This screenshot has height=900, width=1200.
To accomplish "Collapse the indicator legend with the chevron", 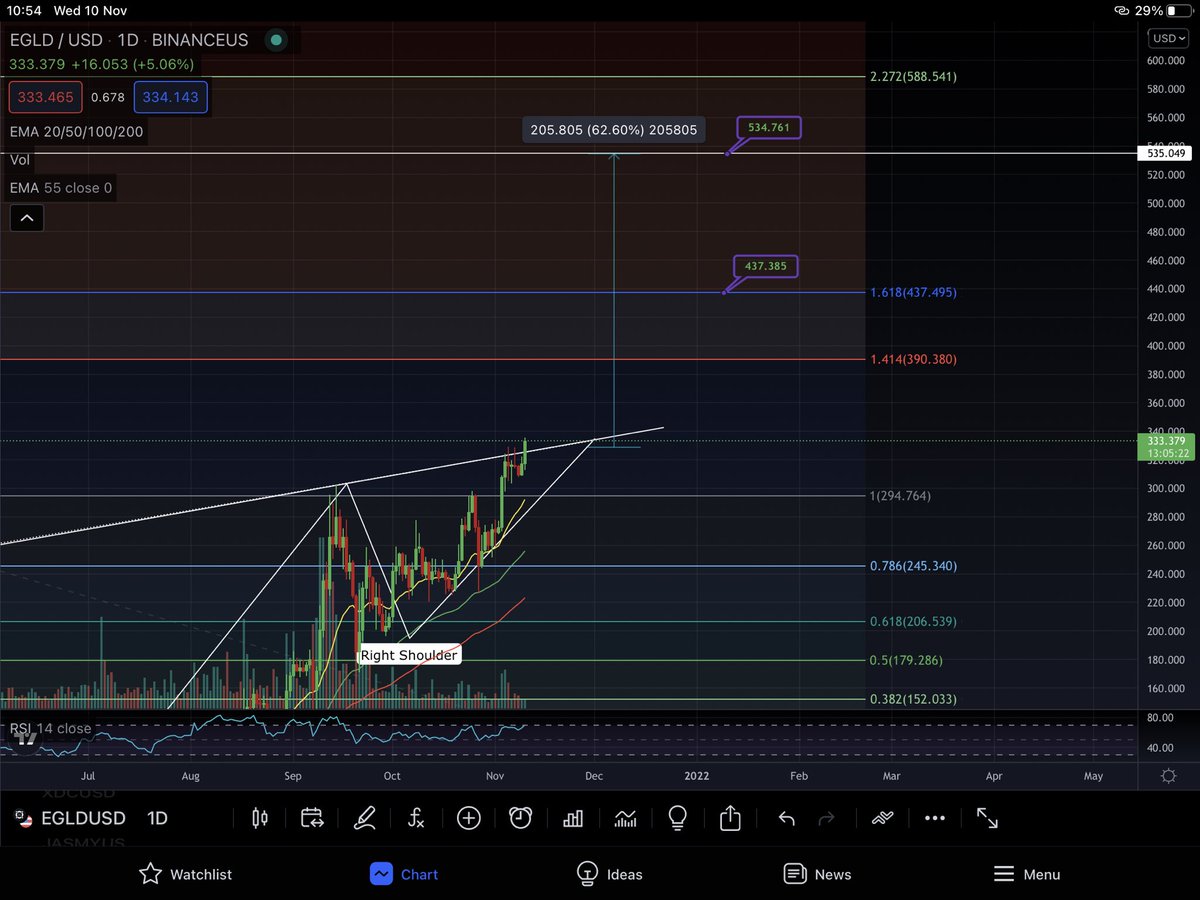I will (x=27, y=218).
